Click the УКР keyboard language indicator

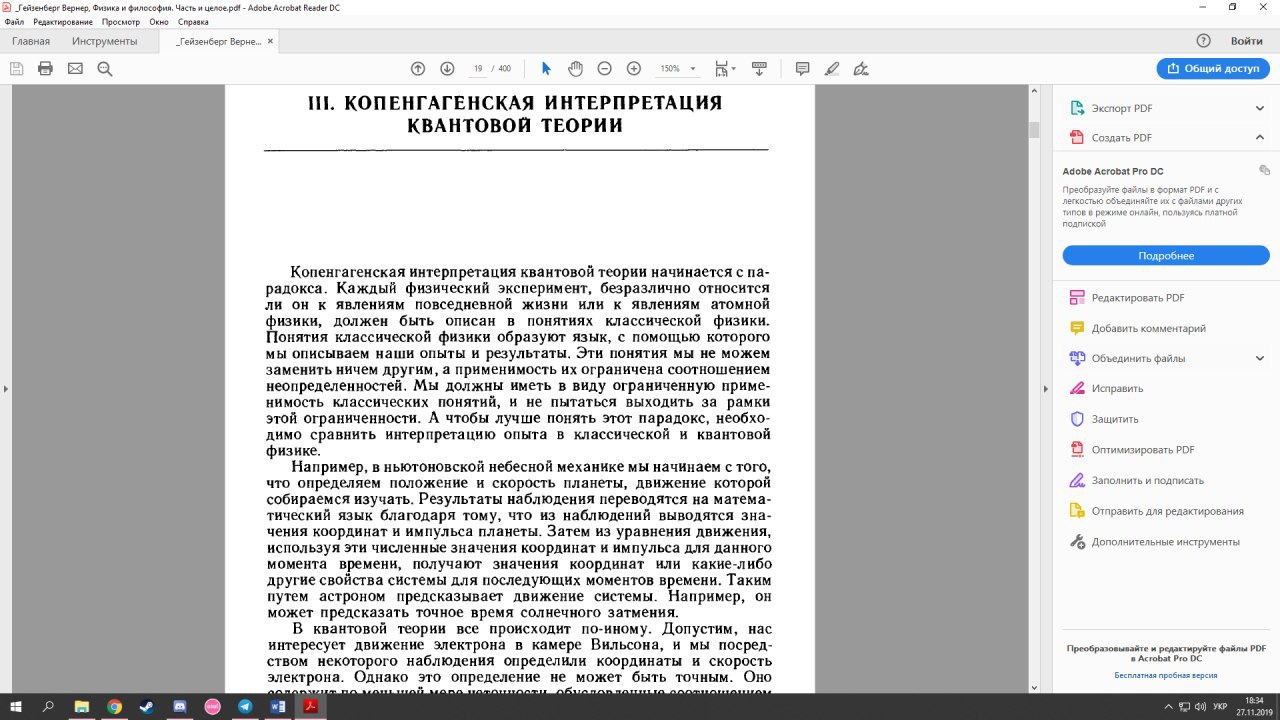(x=1219, y=706)
